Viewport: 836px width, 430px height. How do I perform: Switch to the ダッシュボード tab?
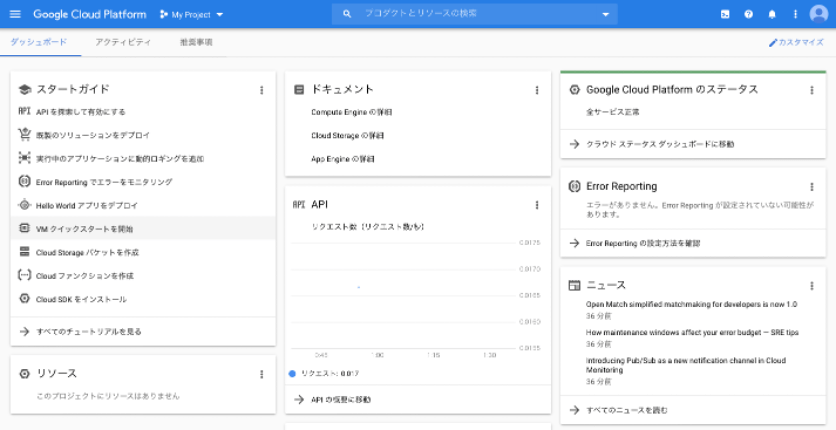pos(39,42)
